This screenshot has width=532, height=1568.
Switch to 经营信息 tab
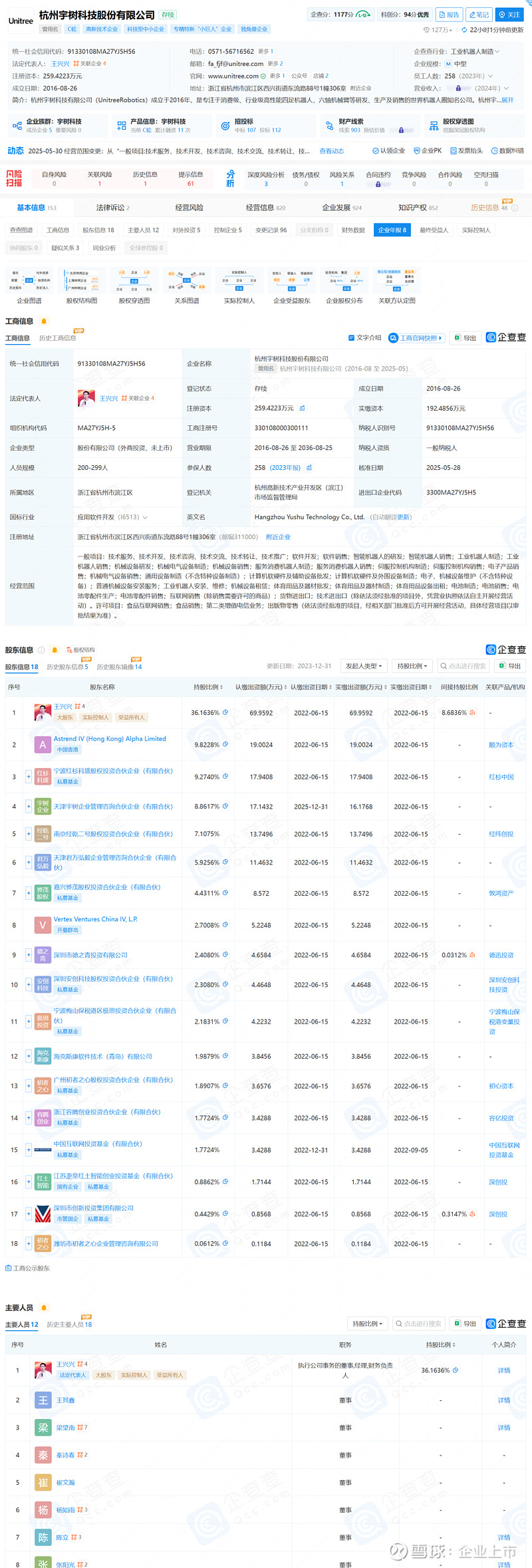coord(265,208)
